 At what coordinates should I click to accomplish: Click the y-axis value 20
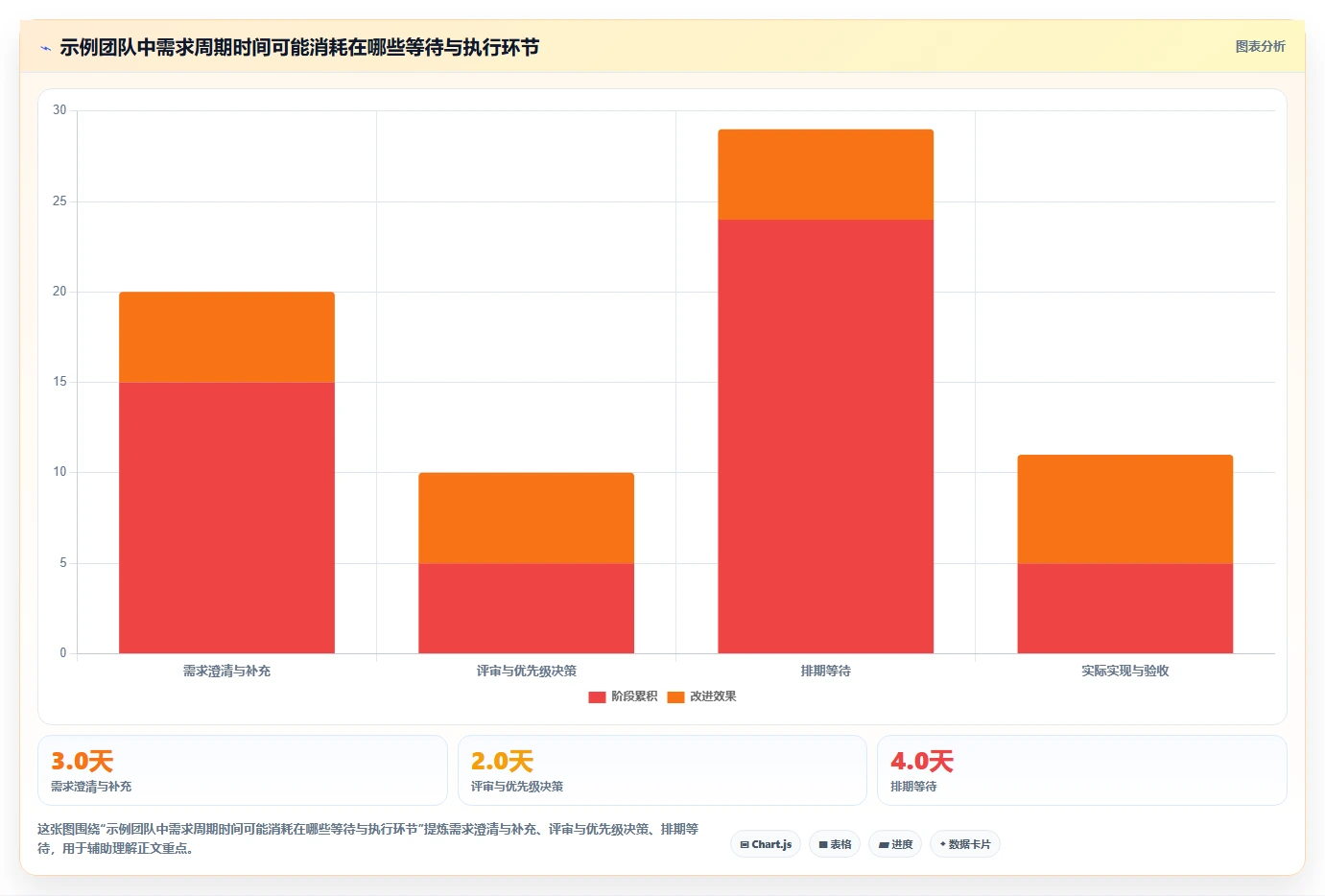(59, 292)
